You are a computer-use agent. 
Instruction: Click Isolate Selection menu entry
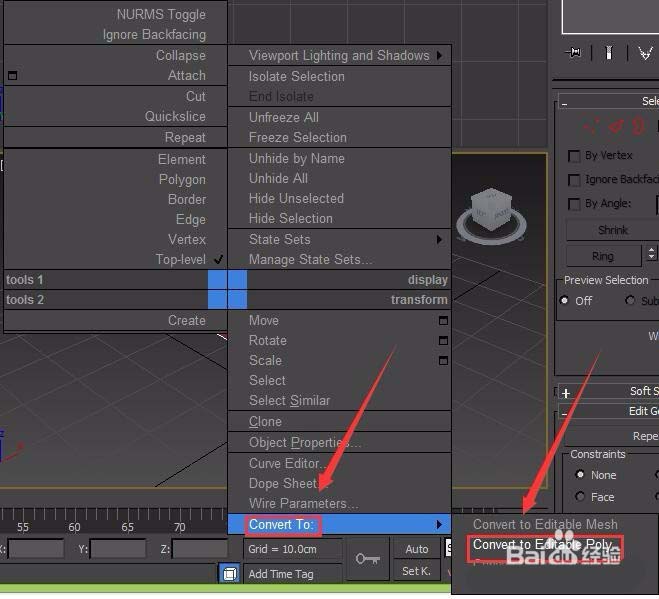[x=297, y=77]
